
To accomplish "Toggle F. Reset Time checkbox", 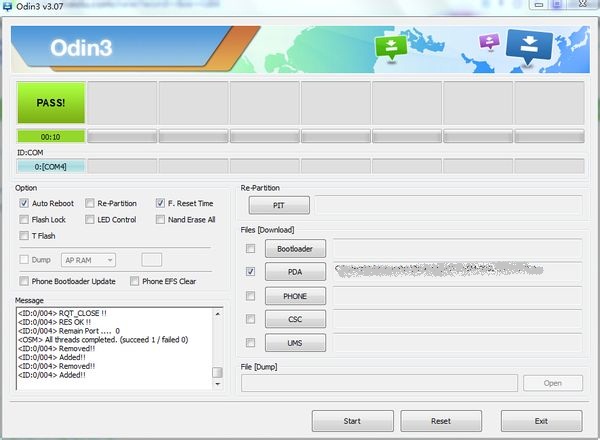I will [x=160, y=203].
